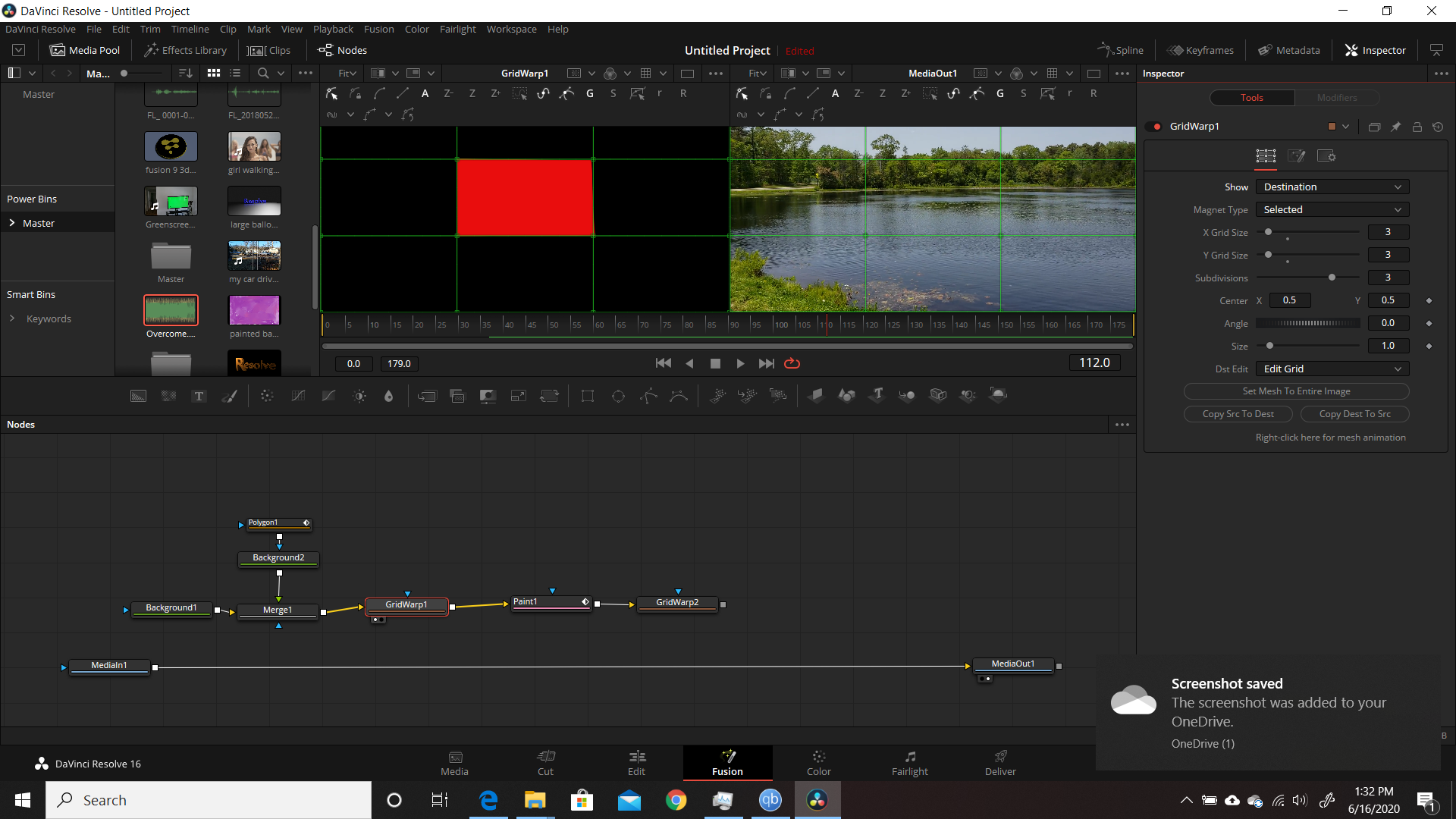Click Copy Src To Dest button
The height and width of the screenshot is (819, 1456).
click(1238, 414)
